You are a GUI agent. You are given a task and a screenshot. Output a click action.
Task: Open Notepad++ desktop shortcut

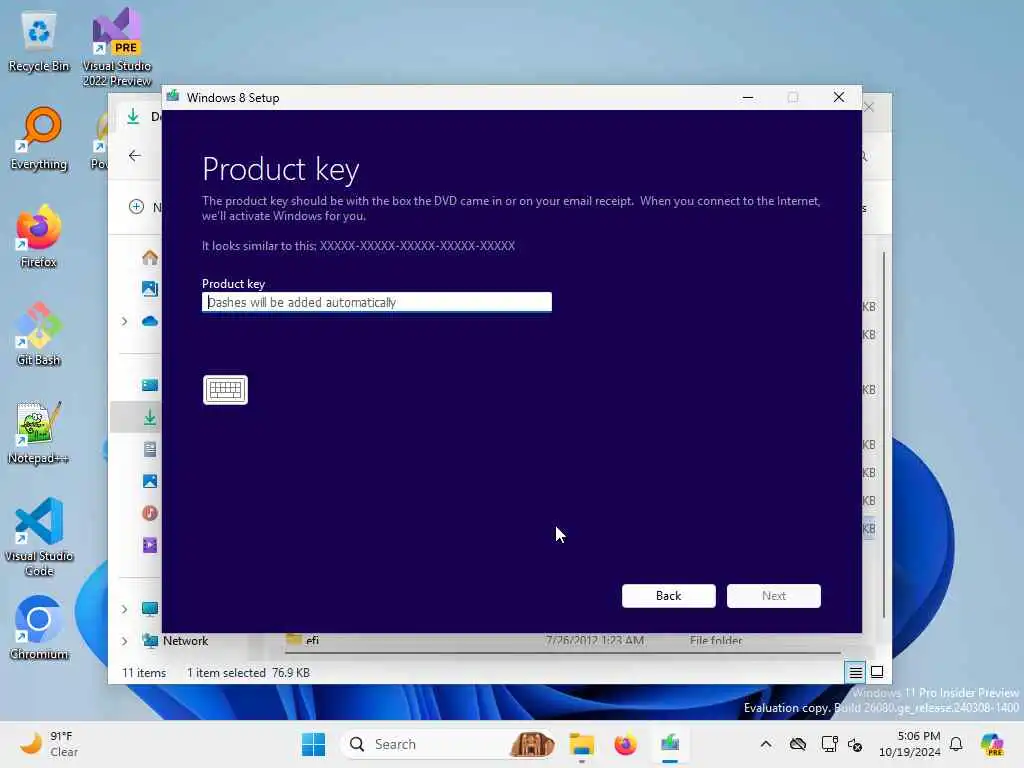coord(39,433)
